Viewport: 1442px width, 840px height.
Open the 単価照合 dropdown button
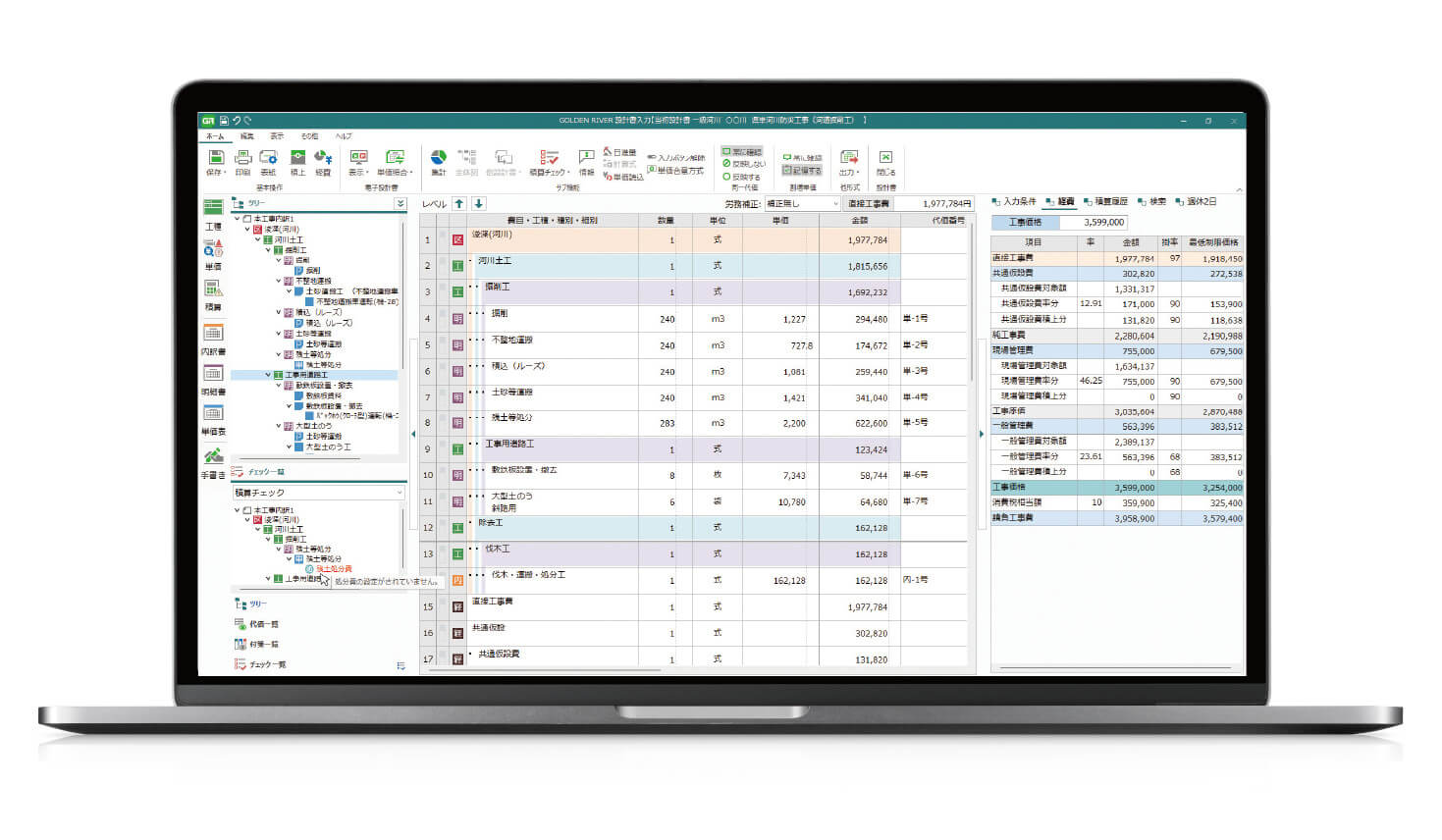[x=395, y=162]
